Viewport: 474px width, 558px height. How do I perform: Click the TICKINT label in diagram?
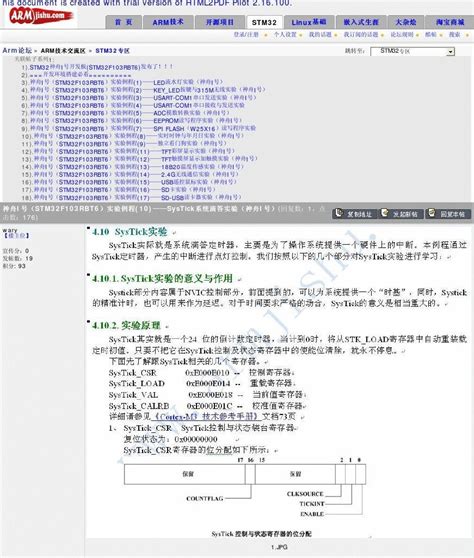(312, 504)
